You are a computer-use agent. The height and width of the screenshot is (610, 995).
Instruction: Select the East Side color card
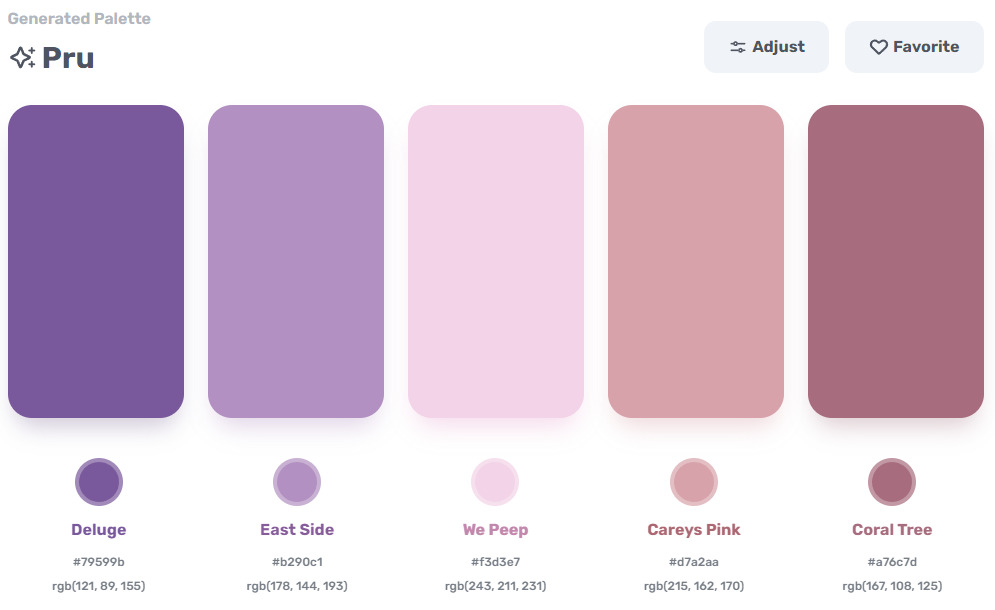click(x=296, y=260)
